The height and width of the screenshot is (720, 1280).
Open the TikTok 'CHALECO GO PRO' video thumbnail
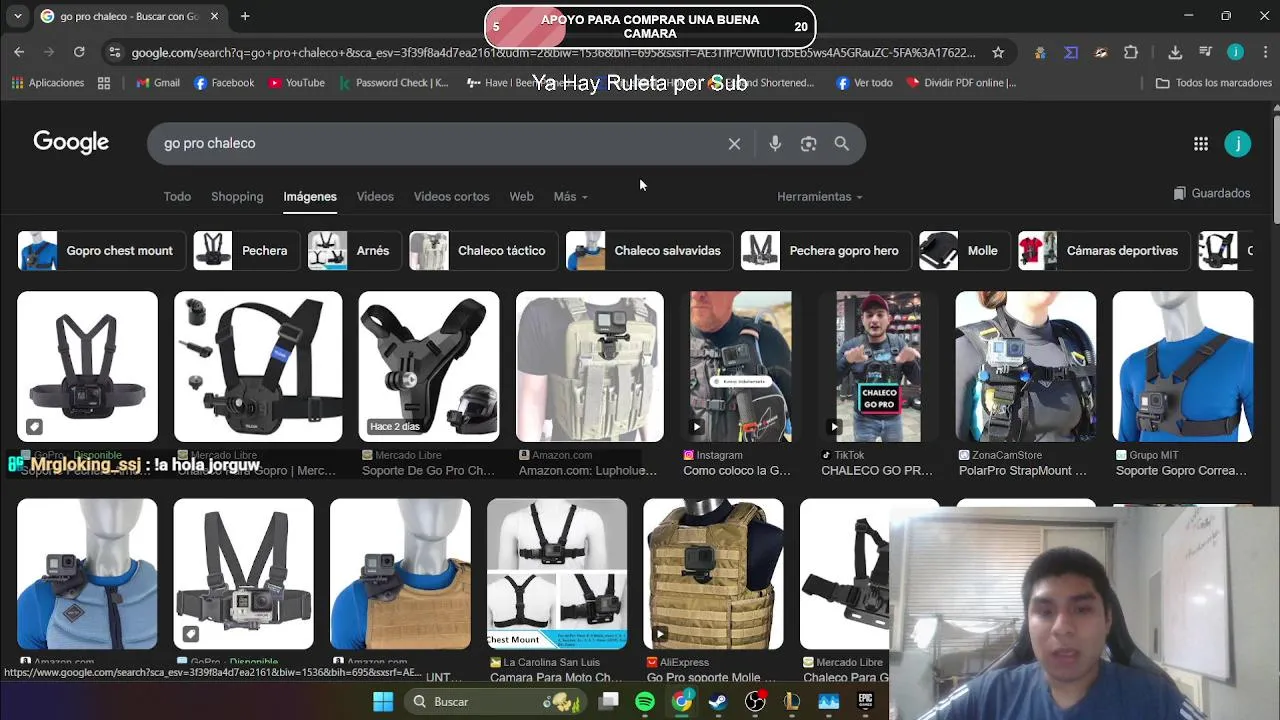point(878,366)
